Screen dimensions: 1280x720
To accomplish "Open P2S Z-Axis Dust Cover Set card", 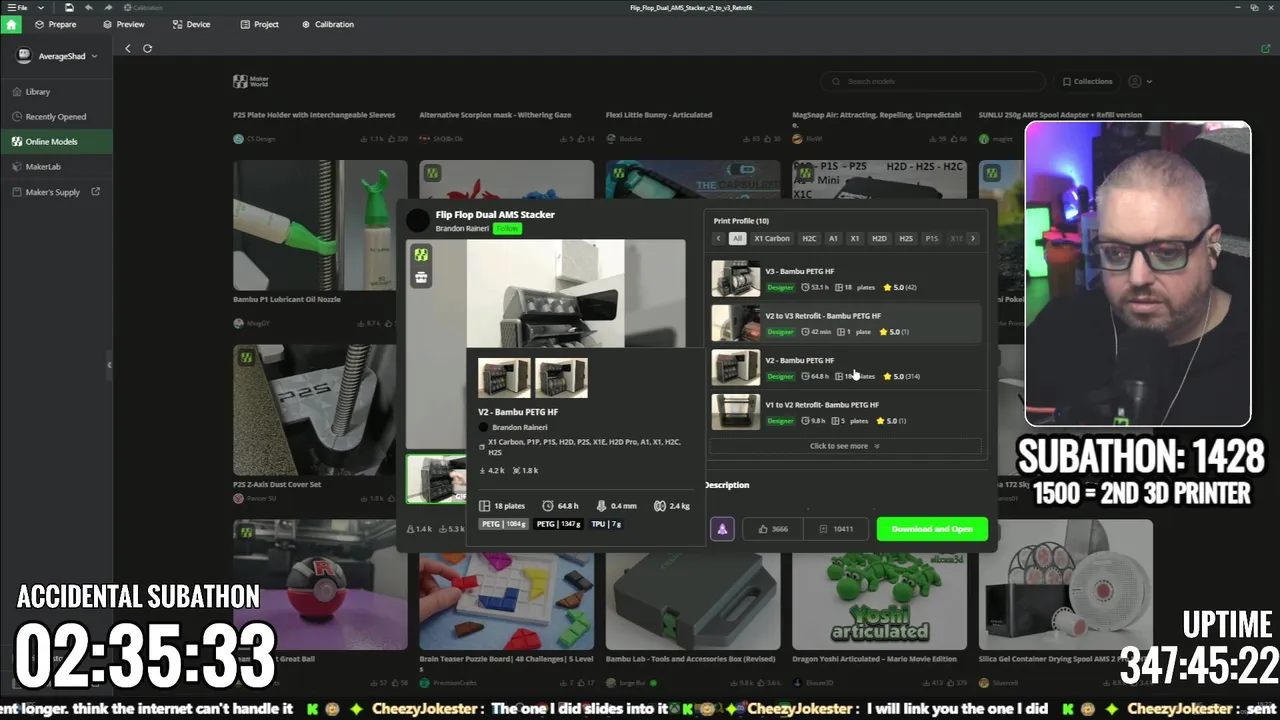I will click(320, 423).
